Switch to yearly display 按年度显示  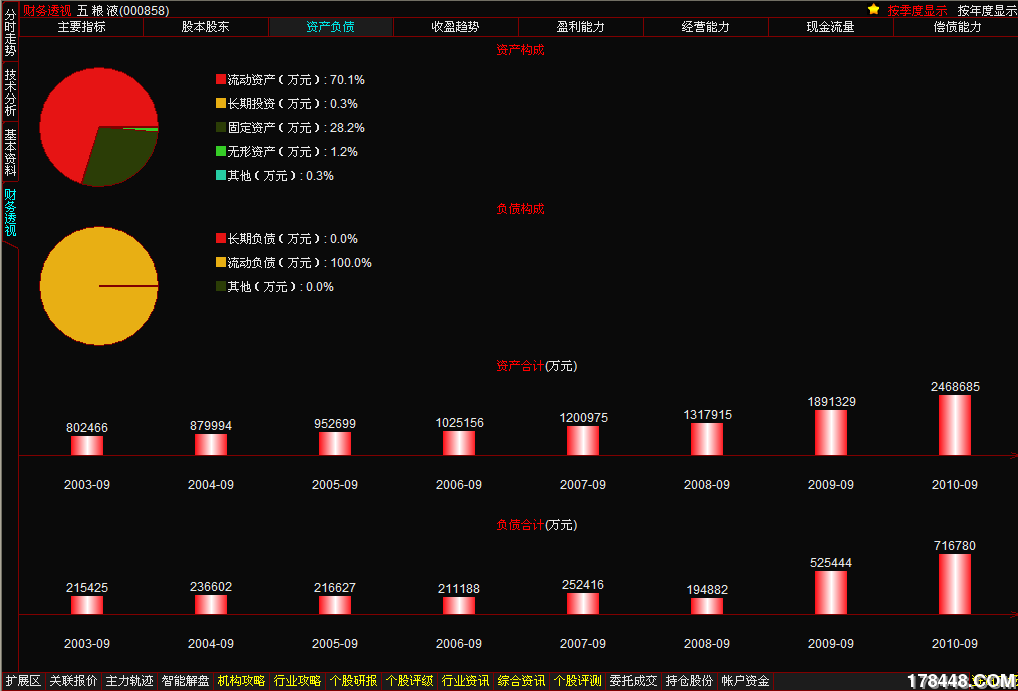(x=987, y=10)
